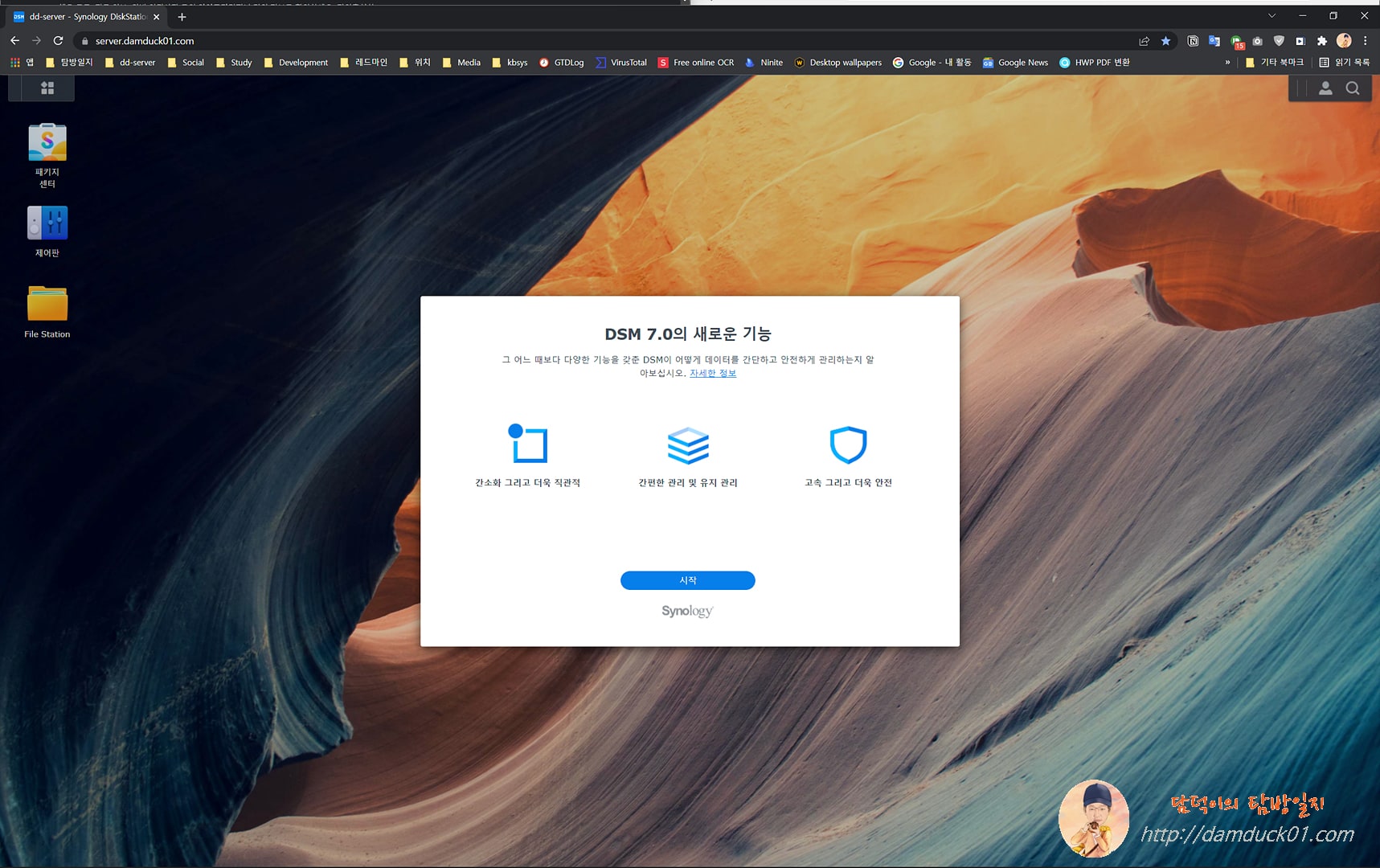Open 패키지 센터 from the DSM desktop

46,145
